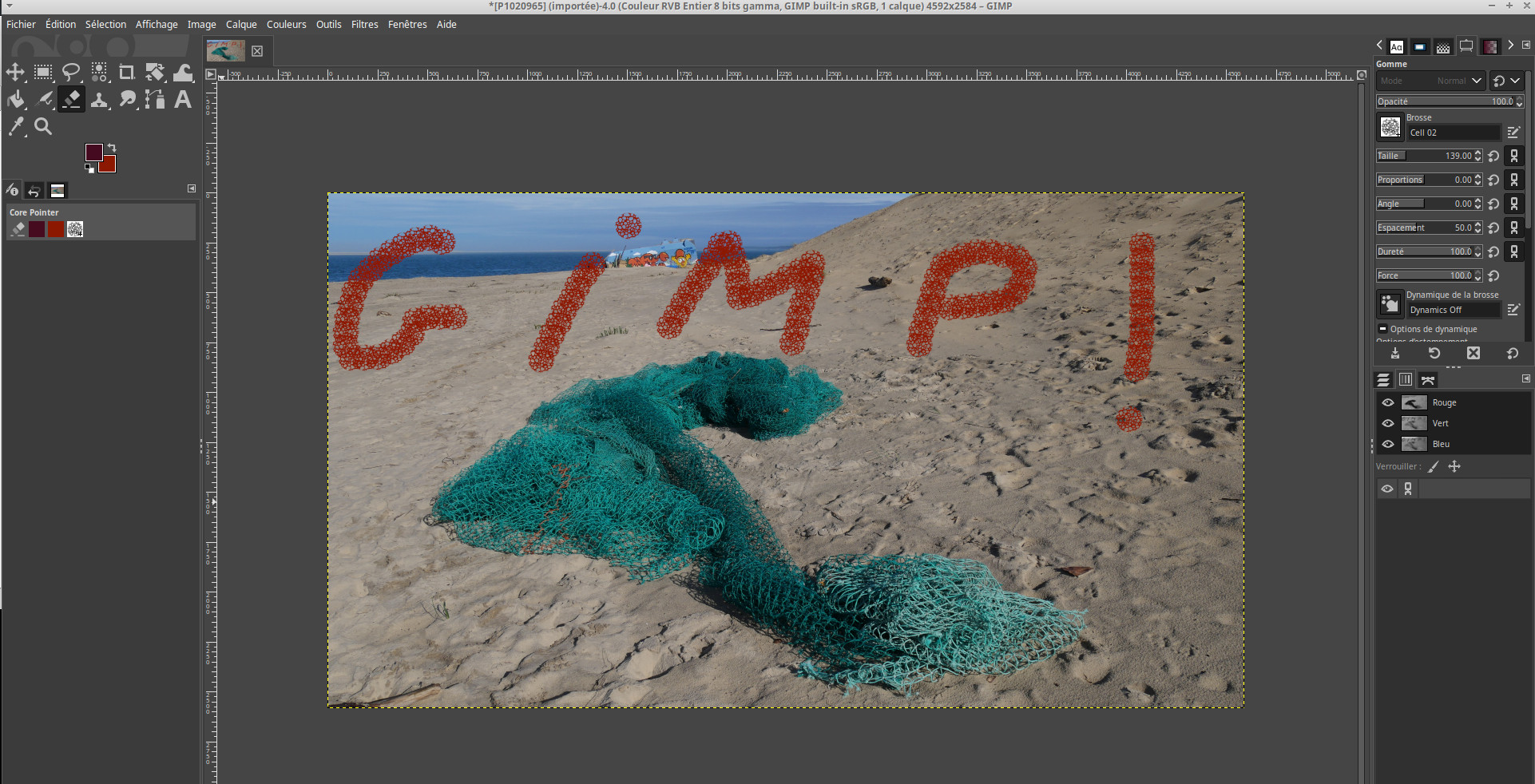The width and height of the screenshot is (1535, 784).
Task: Open the Mode dropdown in Gomme options
Action: [1430, 81]
